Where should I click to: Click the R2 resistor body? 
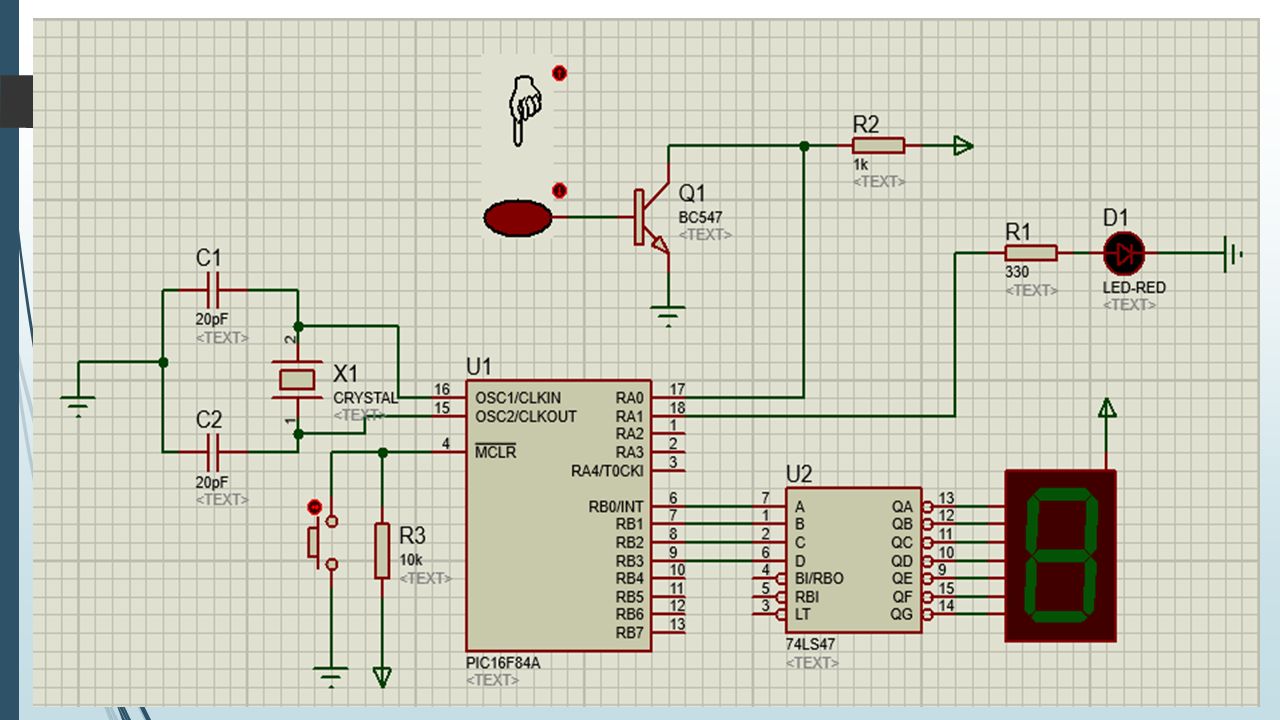[x=879, y=146]
